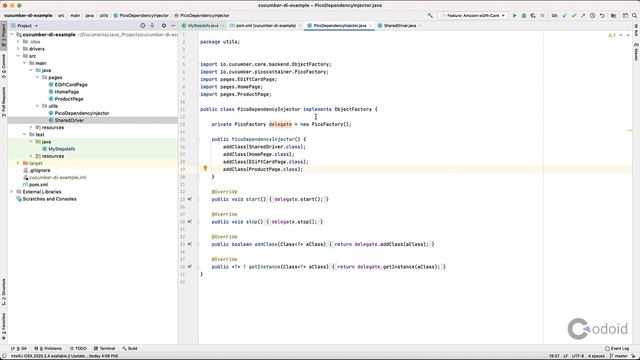Viewport: 640px width, 360px height.
Task: Click the master Git branch widget
Action: [618, 356]
